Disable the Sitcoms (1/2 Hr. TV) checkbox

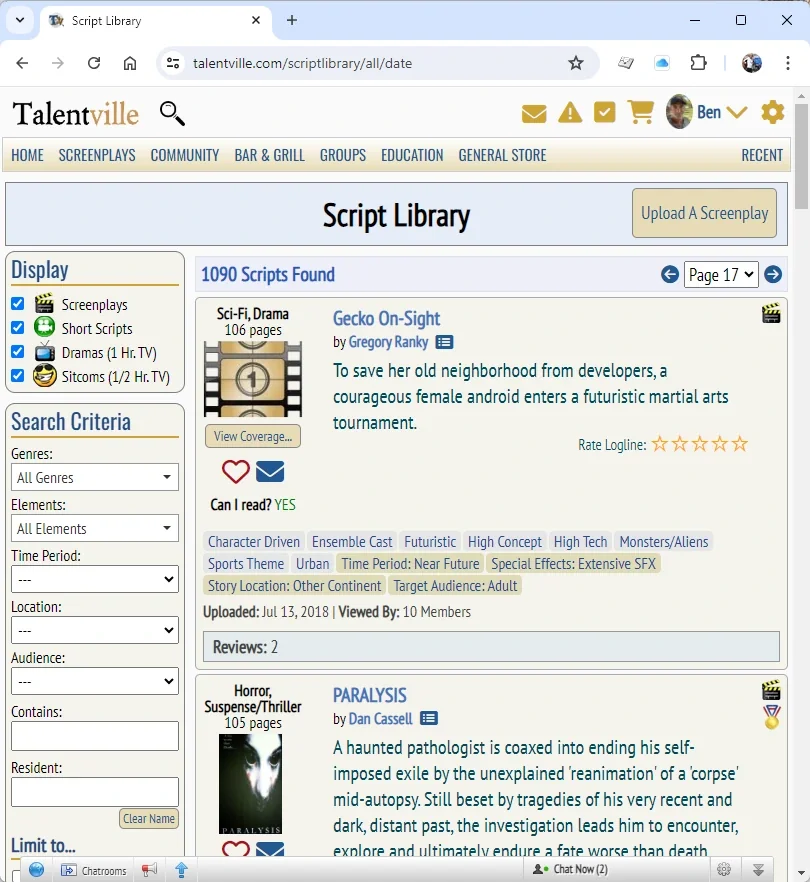18,376
